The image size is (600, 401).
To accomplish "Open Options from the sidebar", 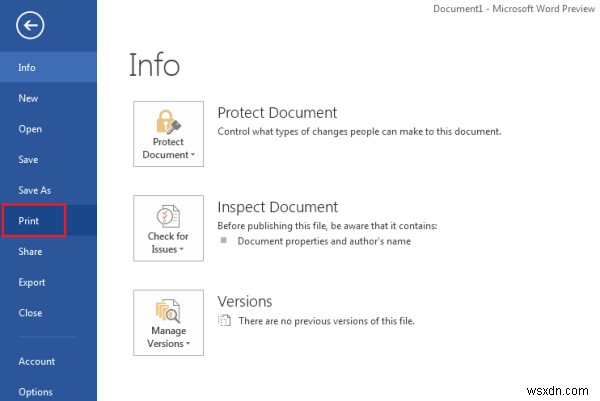I will pyautogui.click(x=48, y=392).
